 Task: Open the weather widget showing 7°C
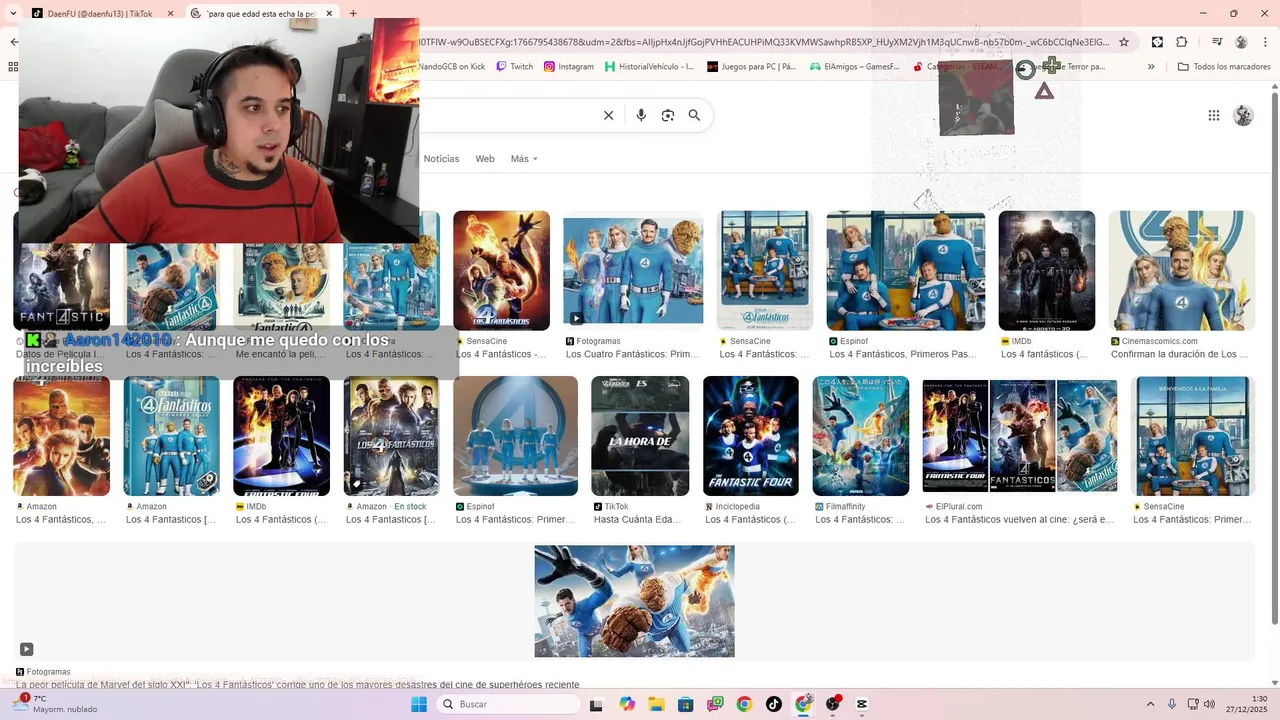[55, 704]
